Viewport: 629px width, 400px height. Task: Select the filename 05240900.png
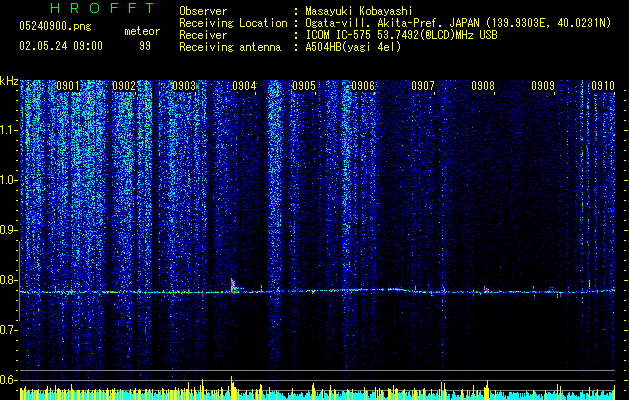tap(55, 26)
